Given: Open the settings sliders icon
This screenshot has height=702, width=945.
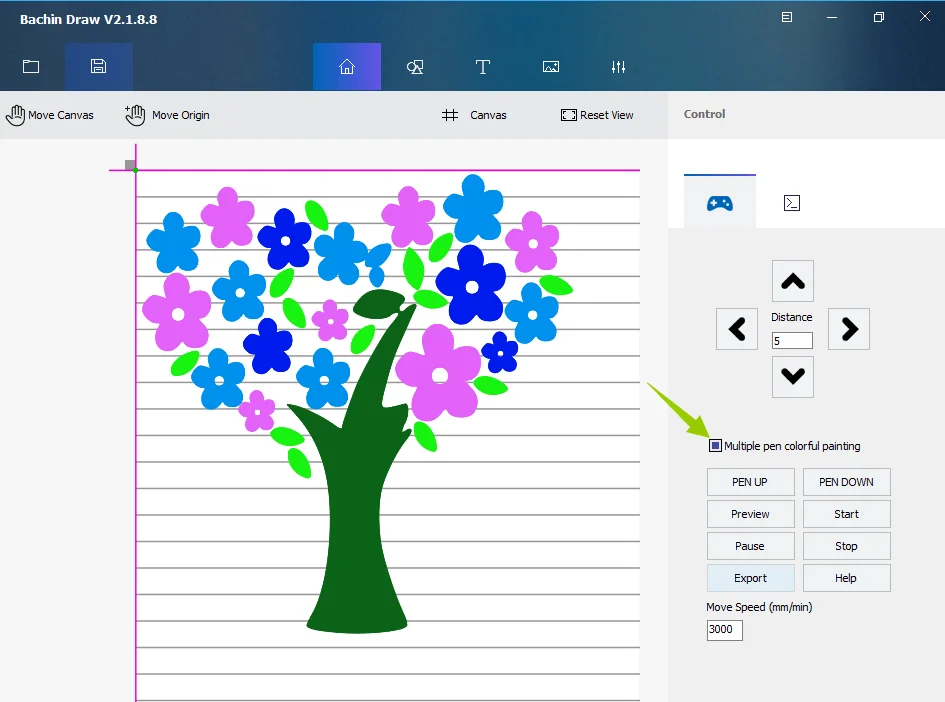Looking at the screenshot, I should pyautogui.click(x=619, y=67).
